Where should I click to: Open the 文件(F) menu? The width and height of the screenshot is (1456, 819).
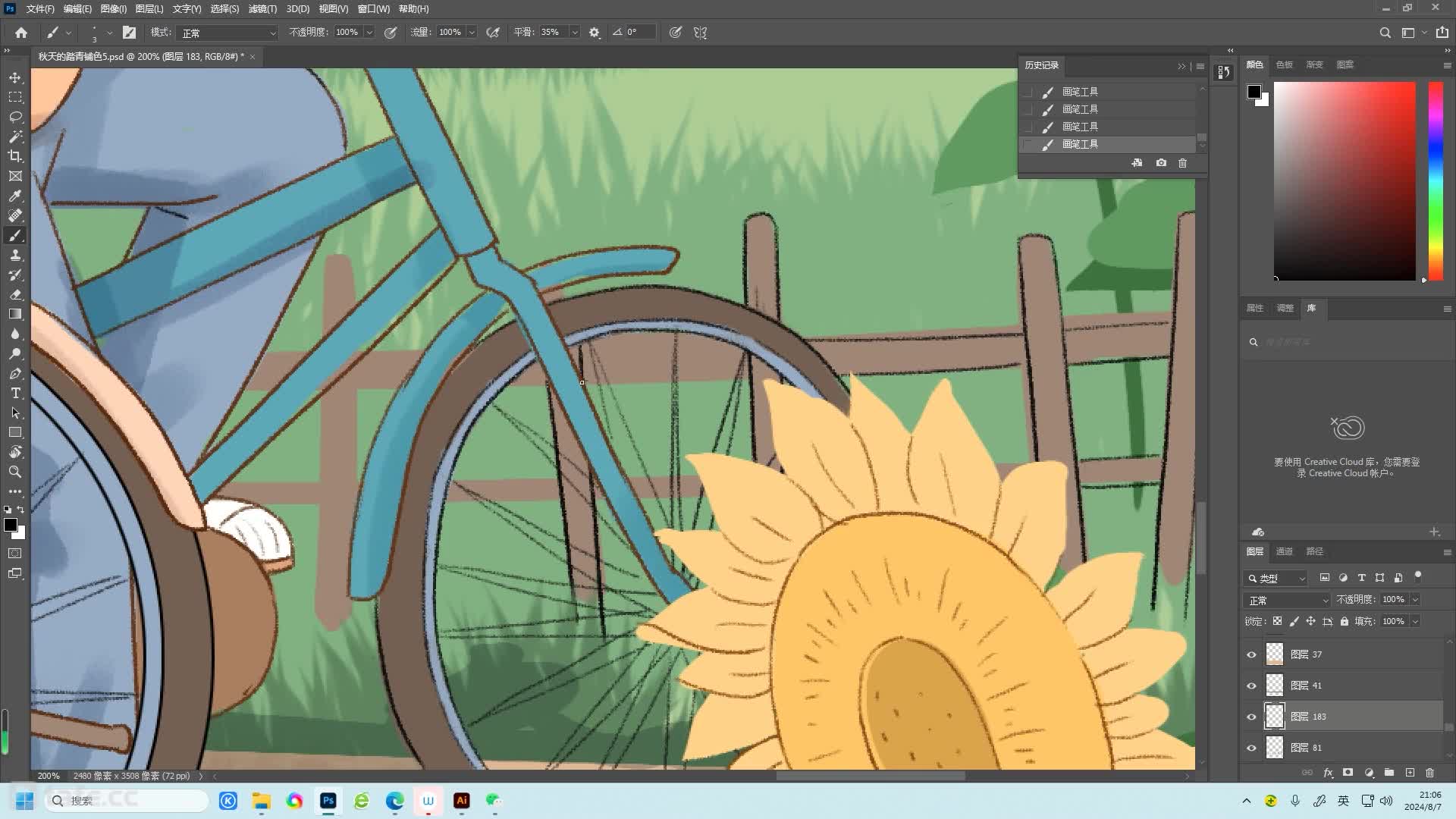[40, 9]
